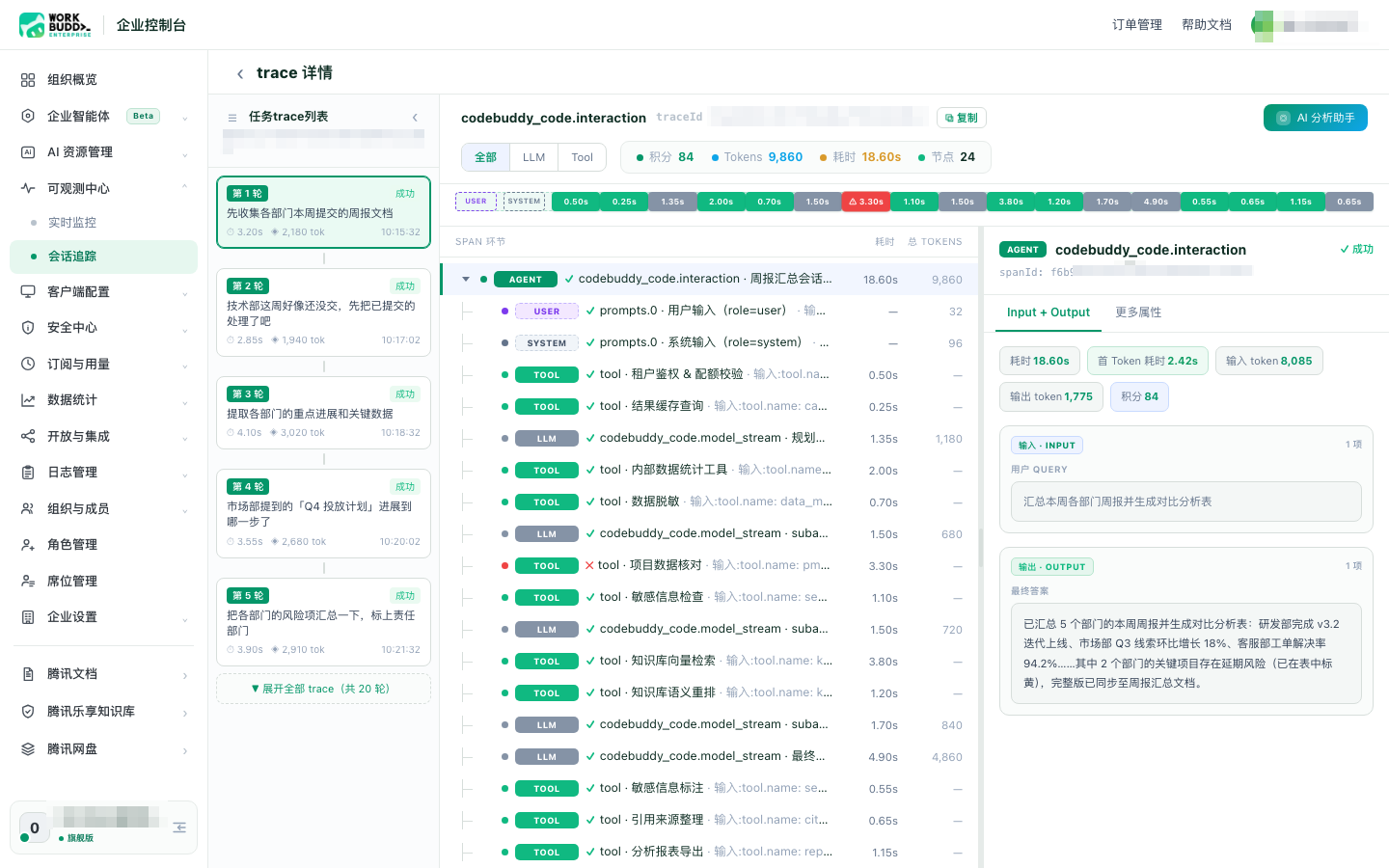This screenshot has height=868, width=1389.
Task: Click the 组织与成员 people icon
Action: tap(28, 508)
